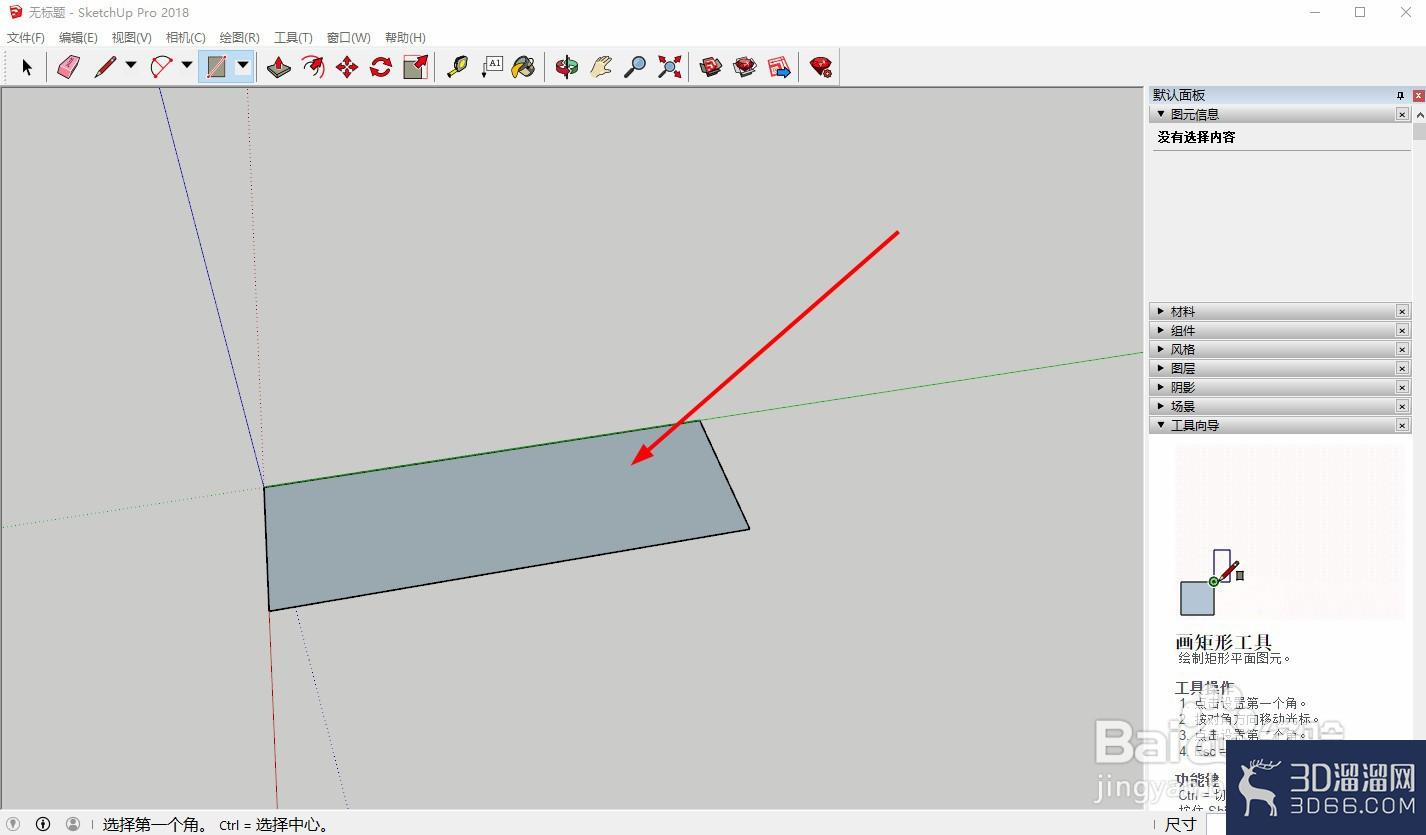Expand the 风格 panel
This screenshot has width=1426, height=835.
click(x=1161, y=349)
